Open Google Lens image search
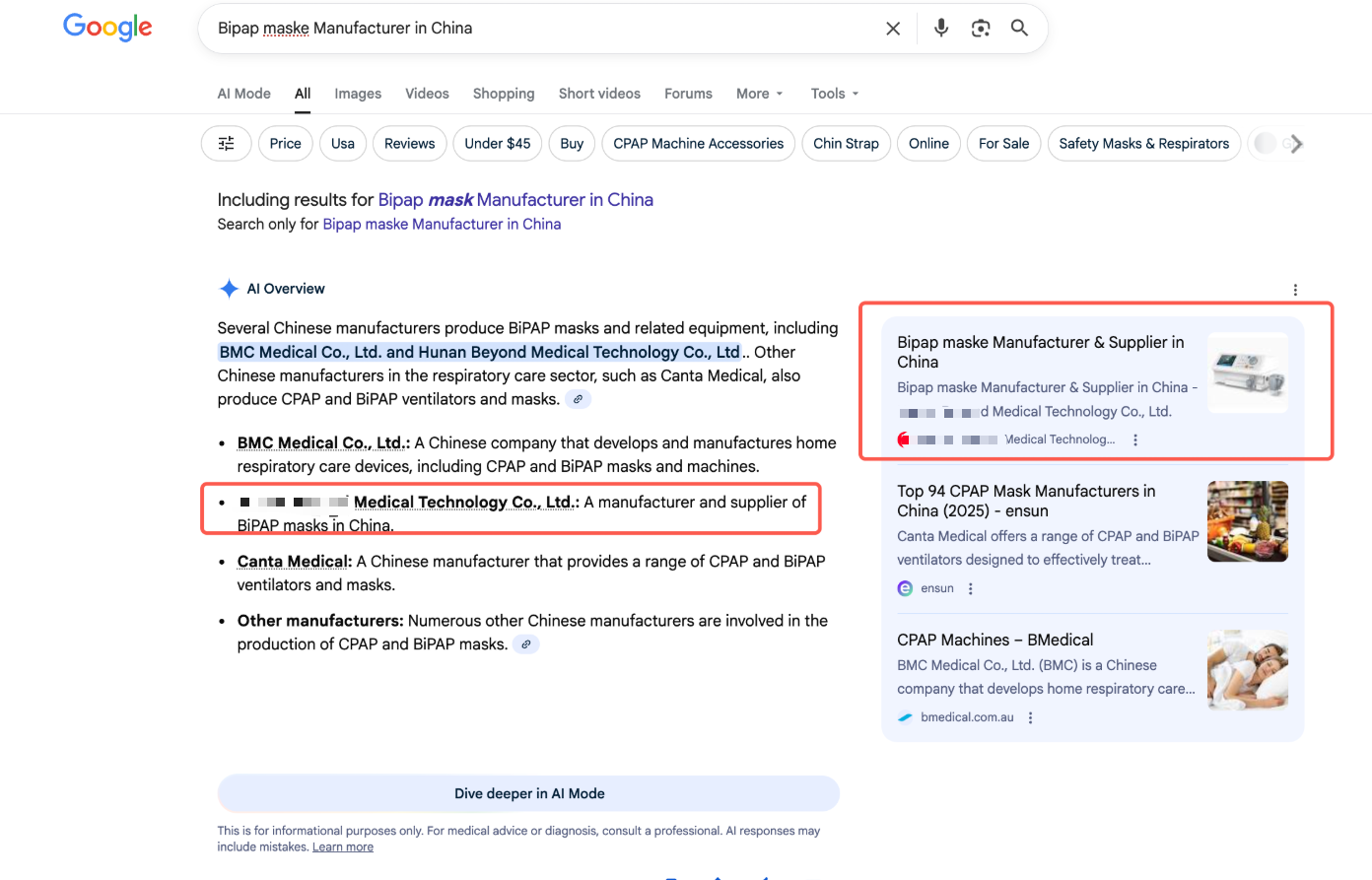The image size is (1372, 880). [x=981, y=29]
